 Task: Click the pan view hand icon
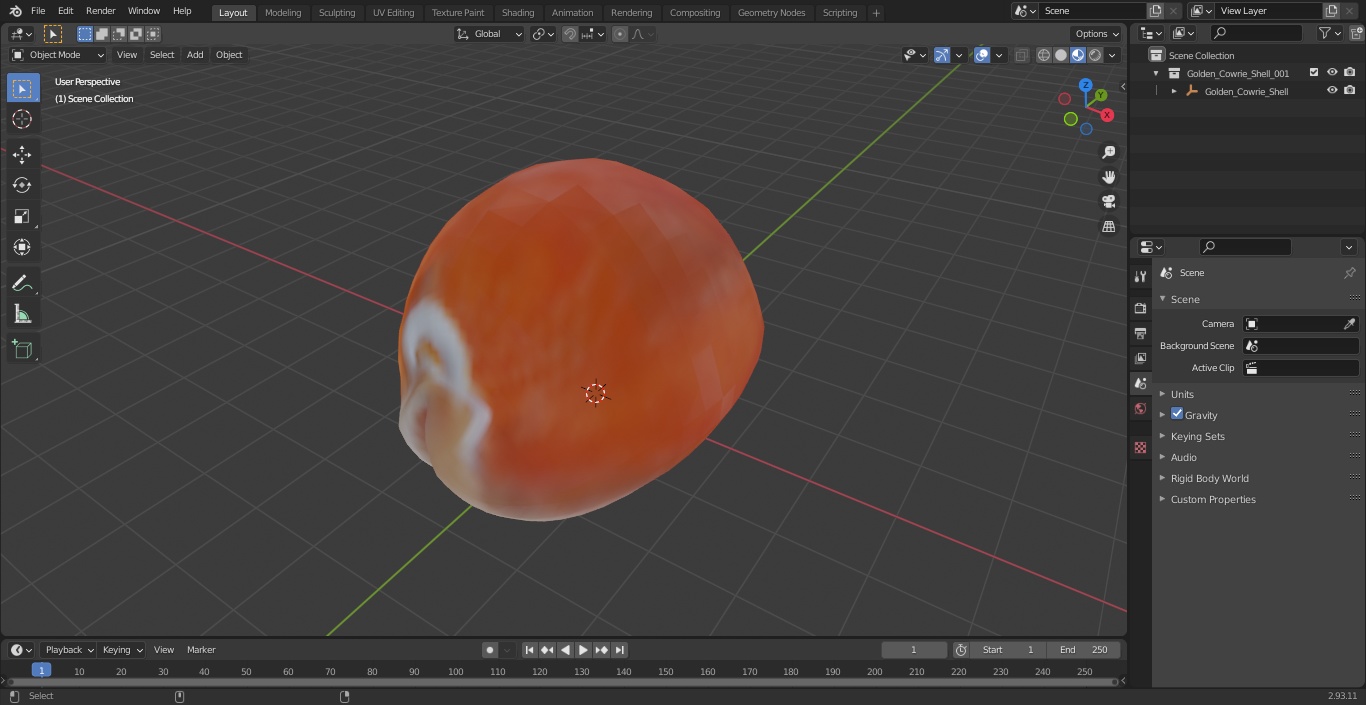[x=1108, y=177]
